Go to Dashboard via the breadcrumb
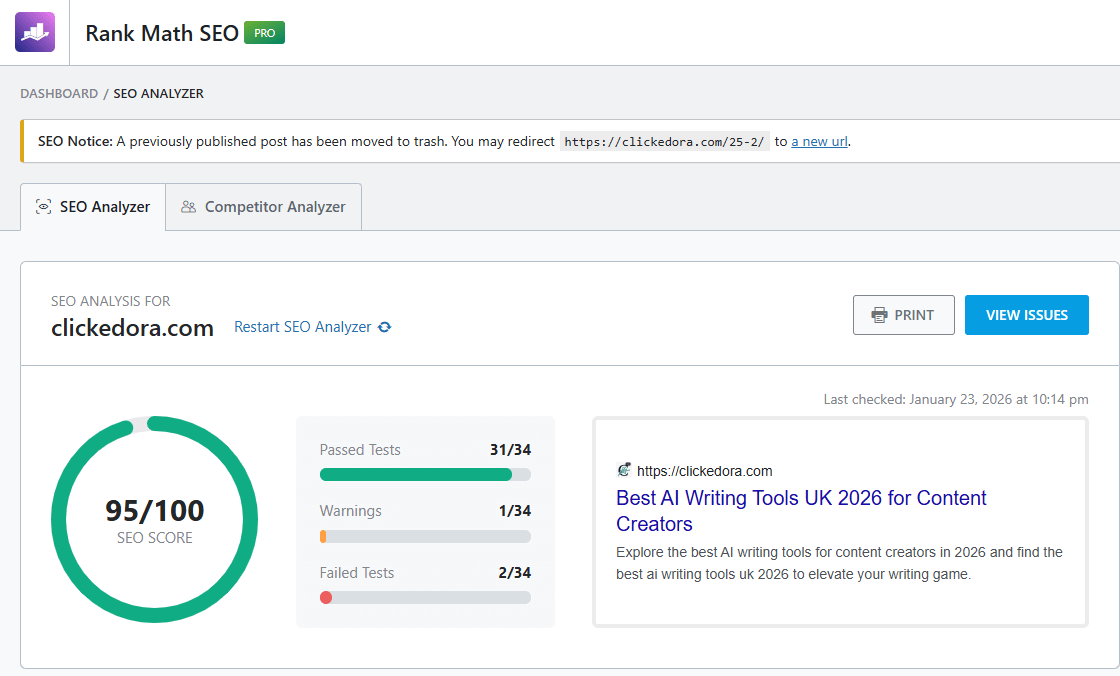The width and height of the screenshot is (1120, 676). (59, 93)
